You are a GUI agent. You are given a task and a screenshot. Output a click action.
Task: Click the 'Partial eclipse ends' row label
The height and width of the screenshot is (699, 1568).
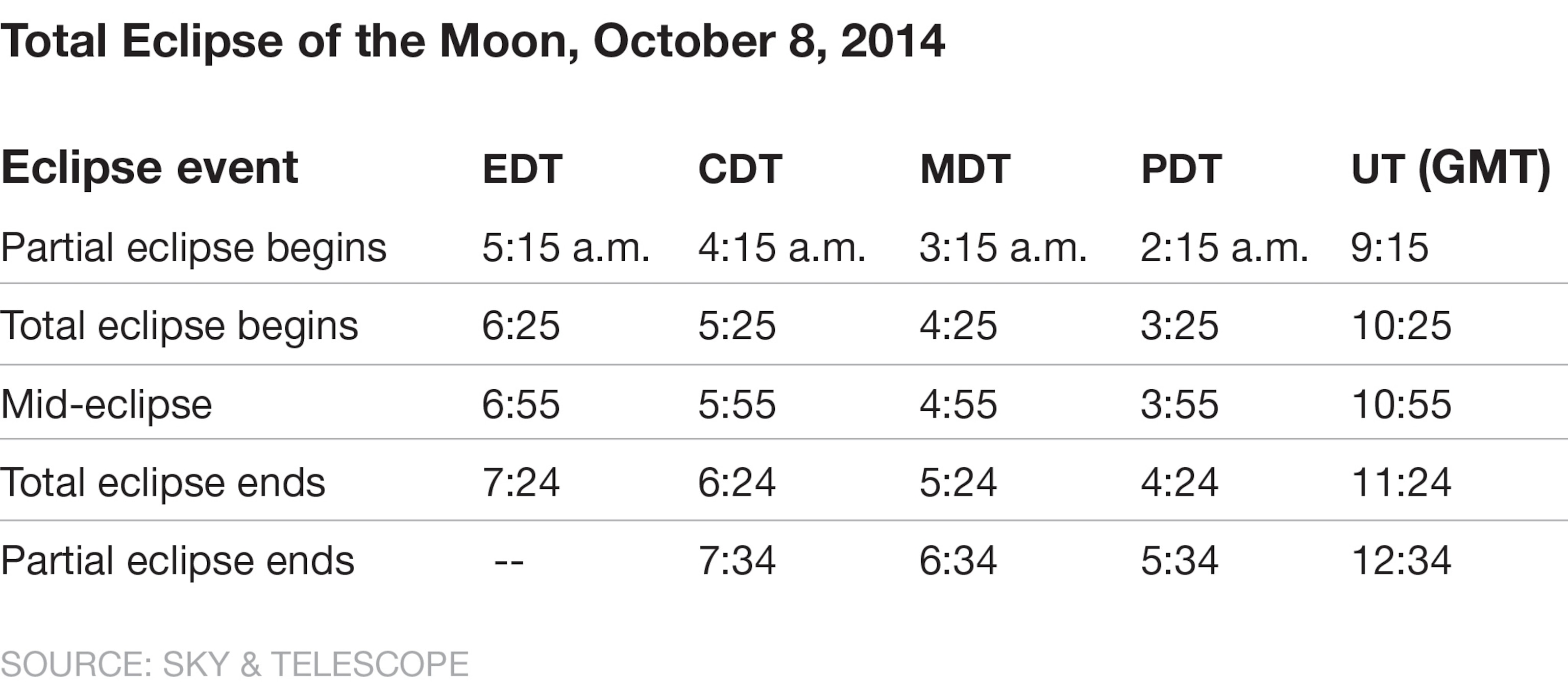coord(177,560)
